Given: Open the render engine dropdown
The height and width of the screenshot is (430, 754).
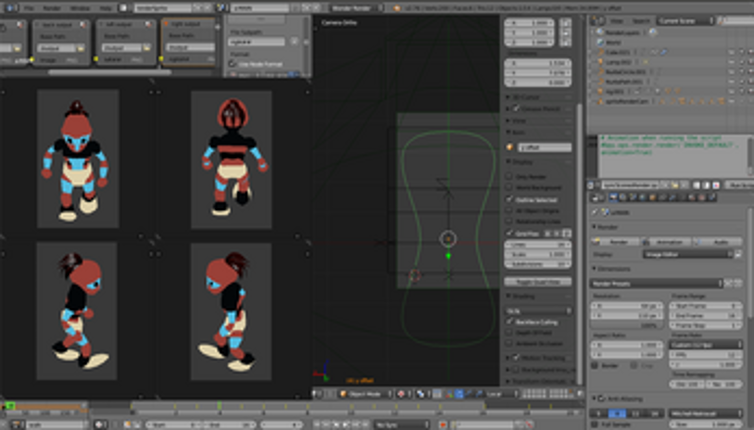Looking at the screenshot, I should pyautogui.click(x=357, y=8).
